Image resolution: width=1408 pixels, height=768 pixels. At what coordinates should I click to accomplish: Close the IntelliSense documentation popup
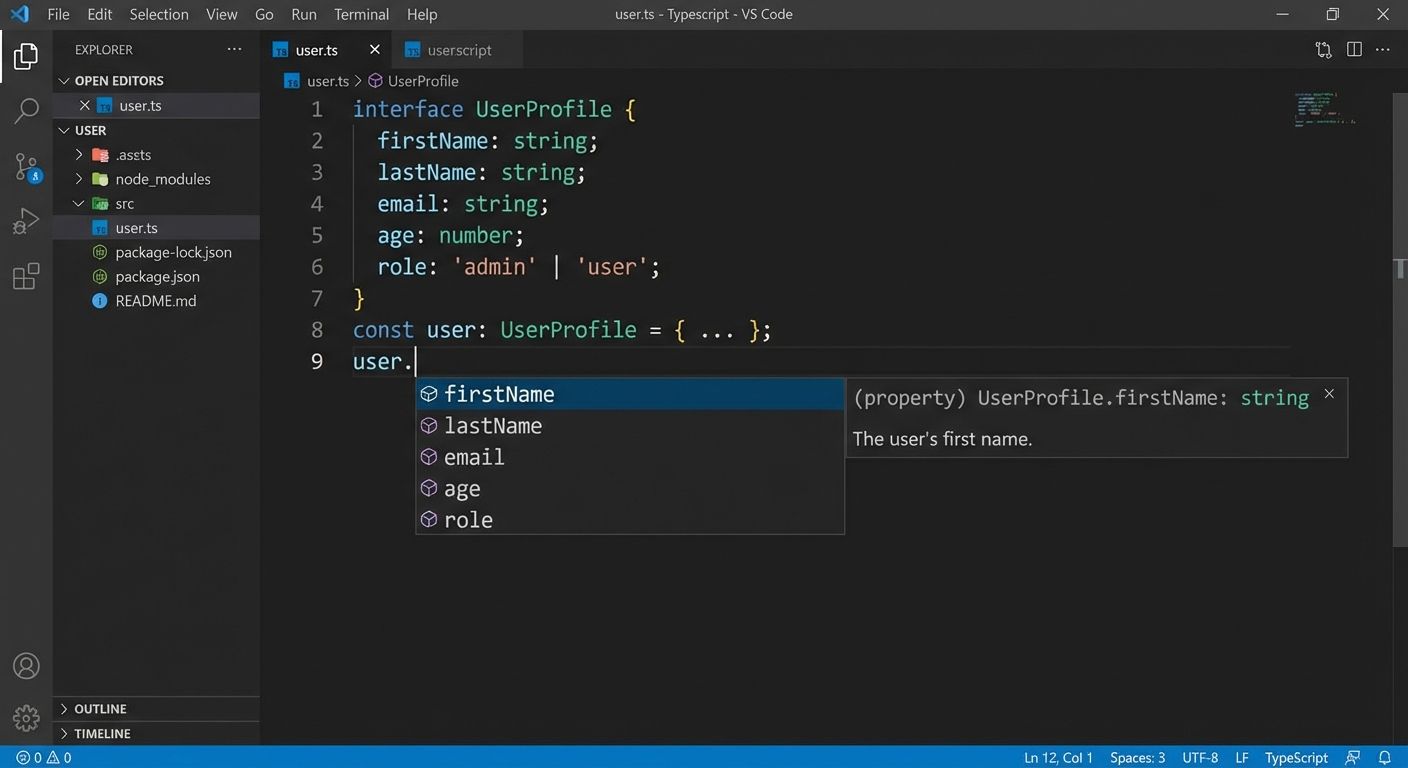point(1329,393)
